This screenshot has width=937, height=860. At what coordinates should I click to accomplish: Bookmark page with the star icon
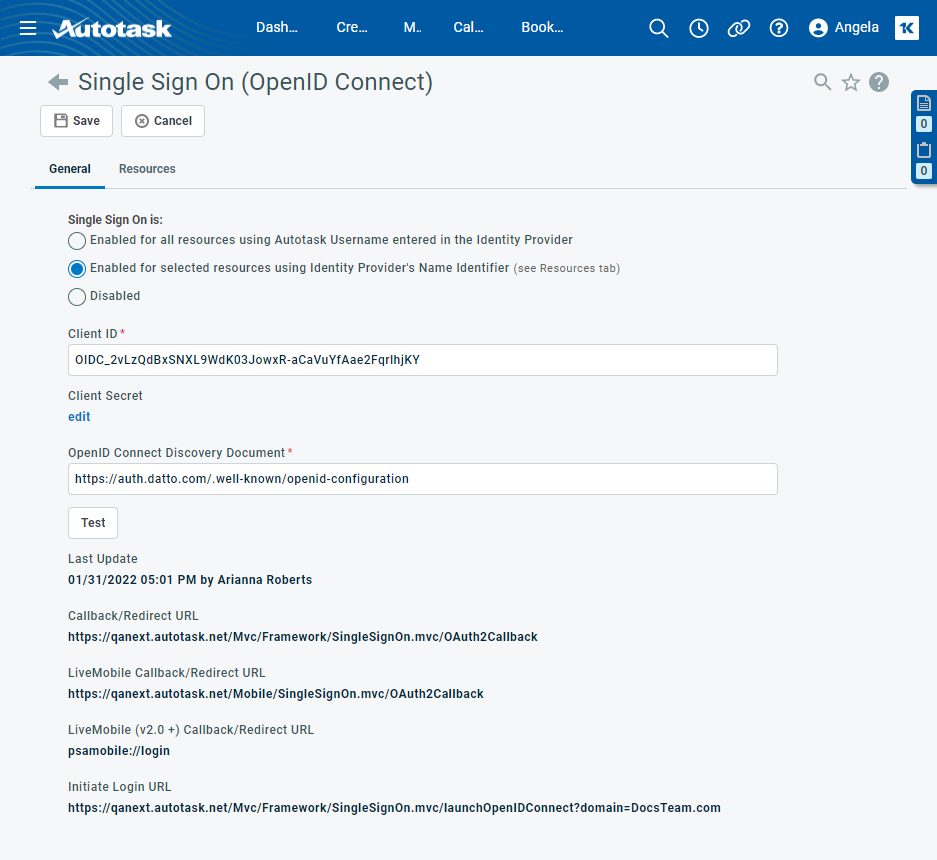pos(851,83)
